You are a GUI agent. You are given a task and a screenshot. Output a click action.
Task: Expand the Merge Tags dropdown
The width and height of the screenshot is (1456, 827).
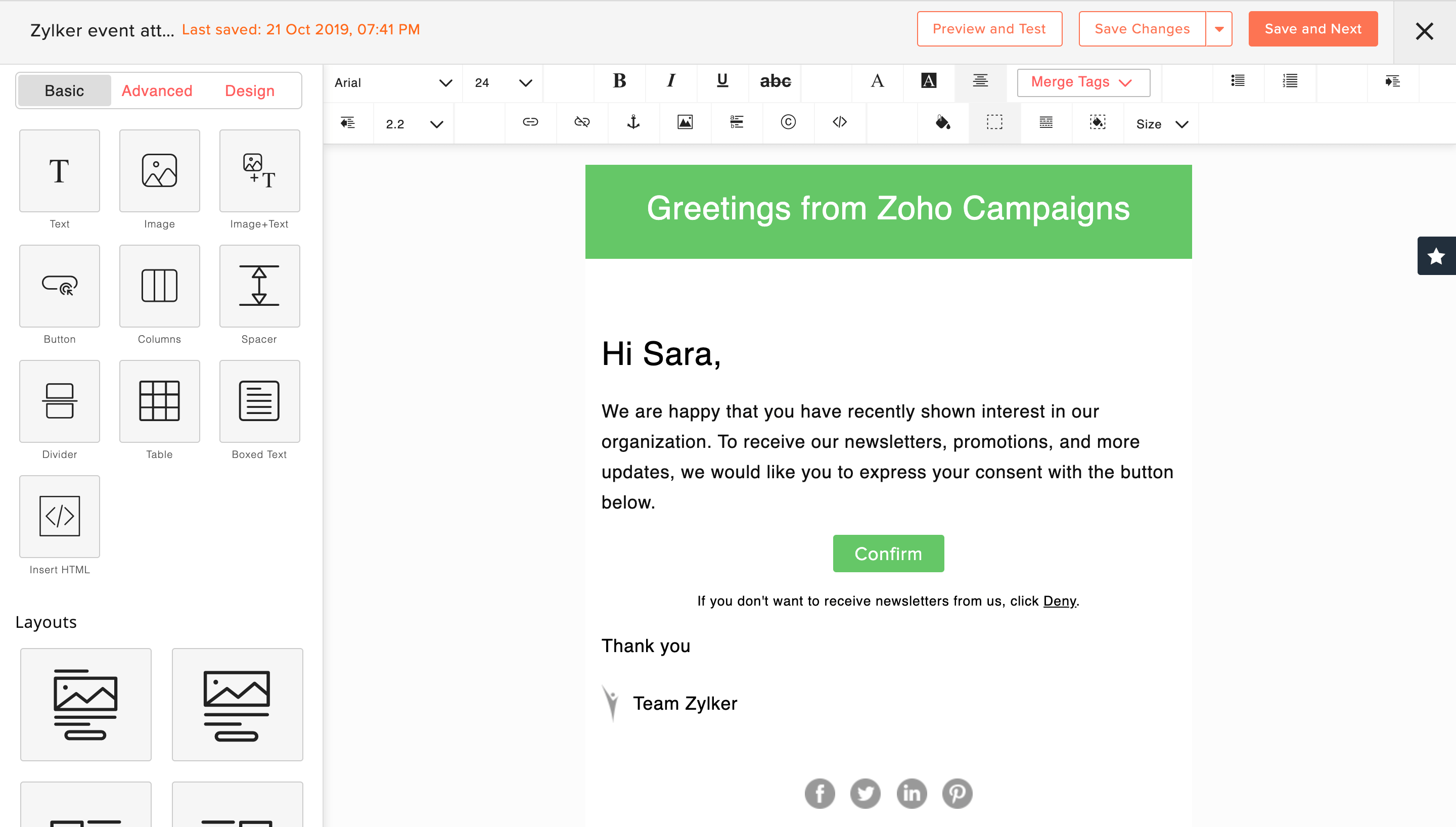click(x=1083, y=82)
